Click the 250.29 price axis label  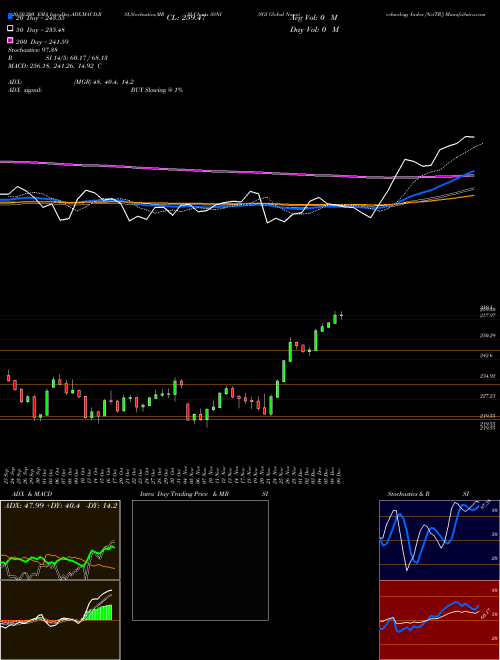click(x=487, y=335)
